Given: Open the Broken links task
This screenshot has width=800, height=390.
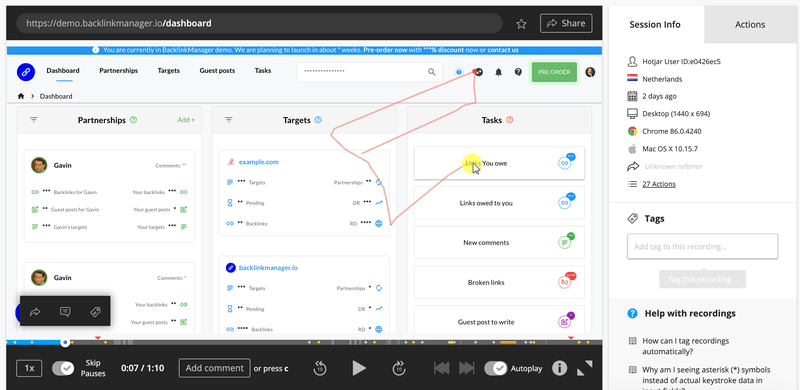Looking at the screenshot, I should pyautogui.click(x=499, y=282).
